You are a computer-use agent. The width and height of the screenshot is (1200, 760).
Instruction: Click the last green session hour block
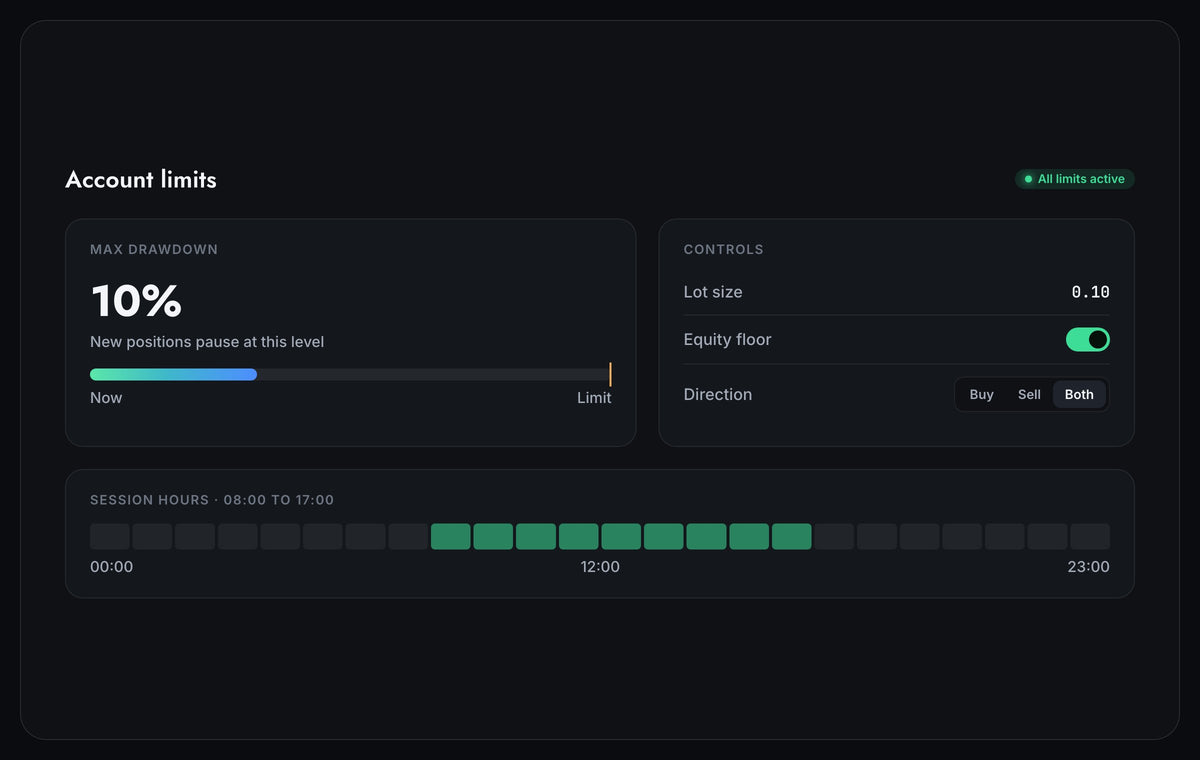792,536
